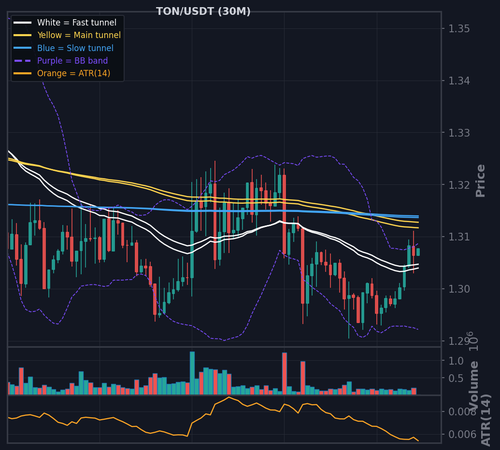Screen dimensions: 500x450
Task: Click the tallest red volume bar
Action: click(284, 374)
